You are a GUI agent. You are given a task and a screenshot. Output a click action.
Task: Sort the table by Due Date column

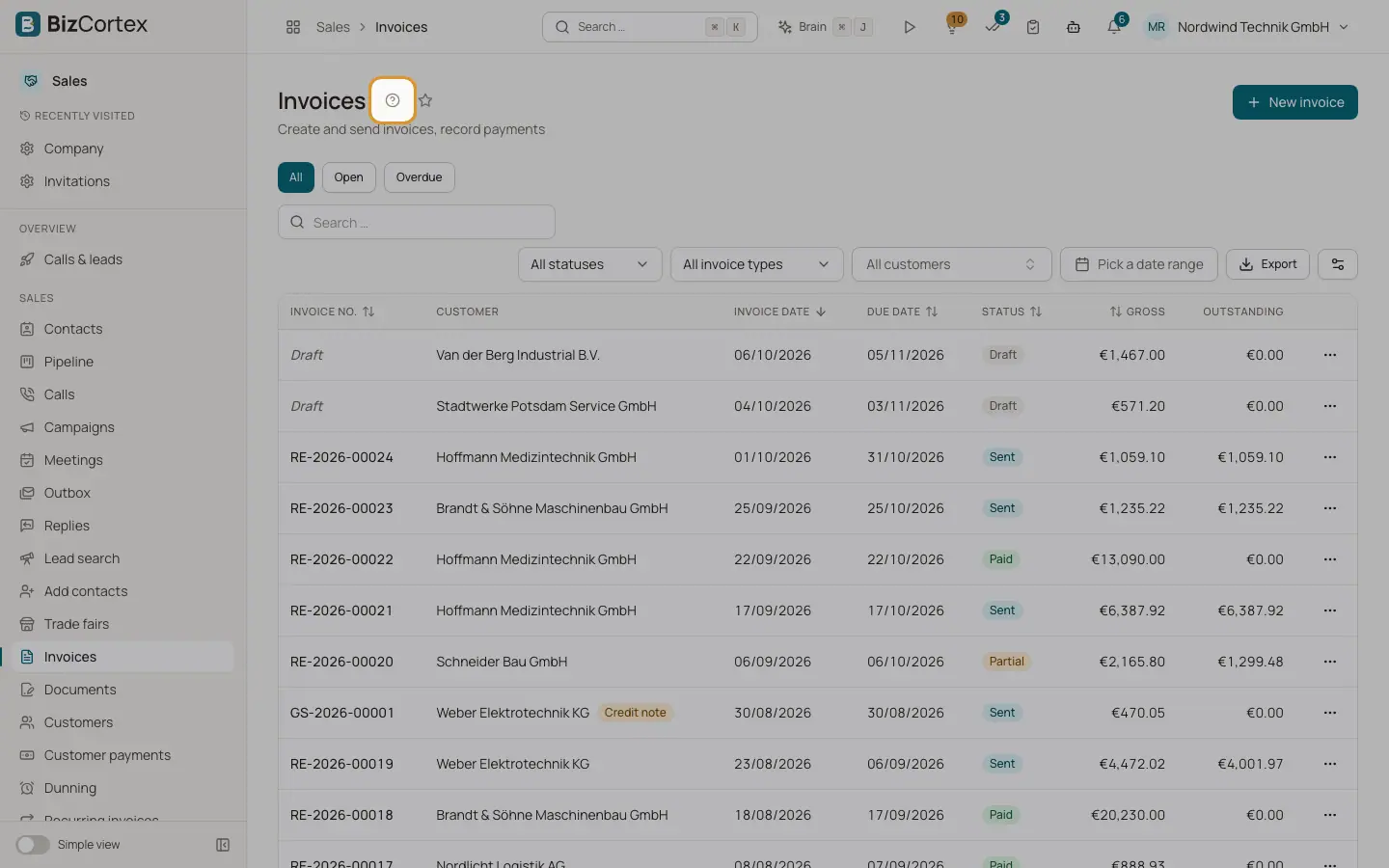902,312
